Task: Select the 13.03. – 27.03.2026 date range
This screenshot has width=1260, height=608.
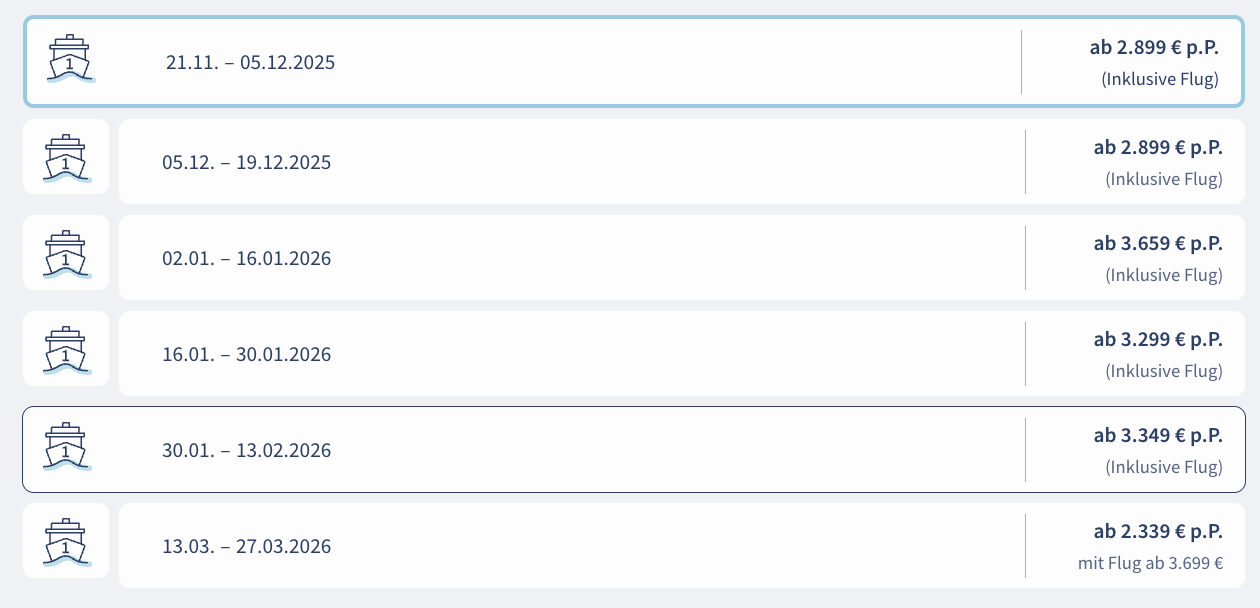Action: point(246,546)
